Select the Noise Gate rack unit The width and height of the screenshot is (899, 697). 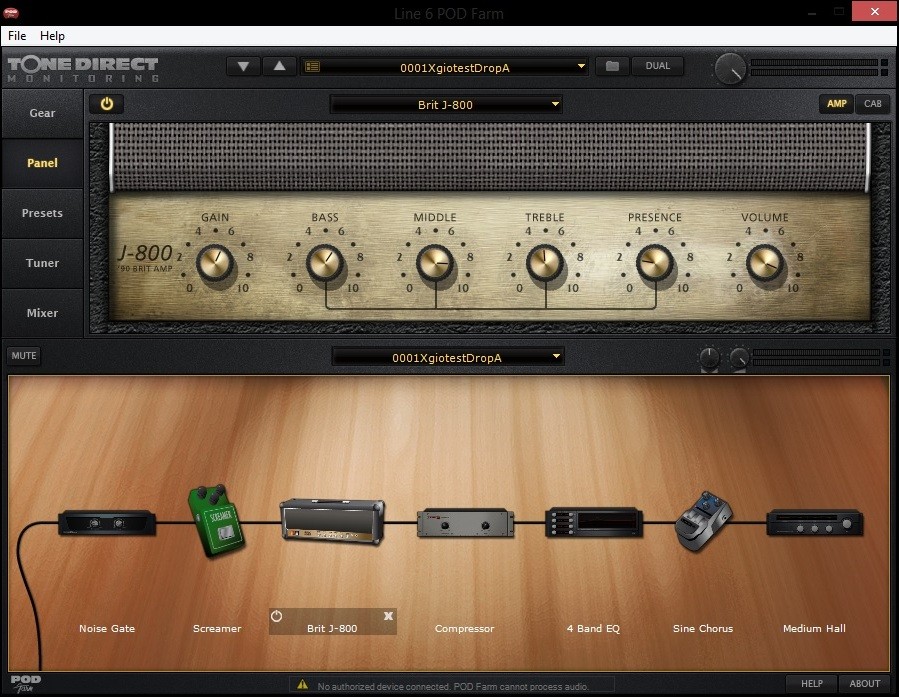tap(107, 523)
